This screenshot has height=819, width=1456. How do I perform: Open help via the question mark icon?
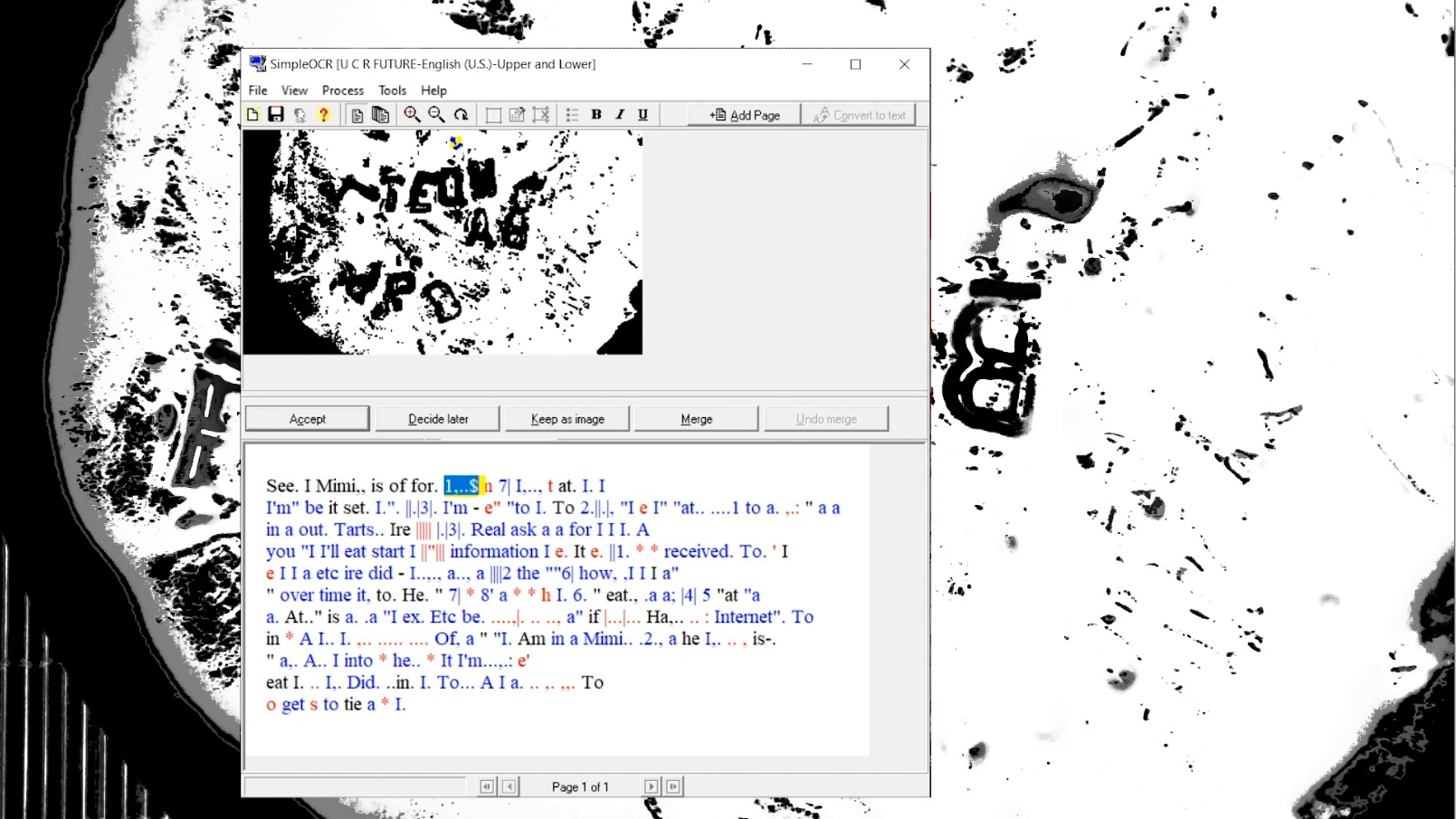point(323,115)
